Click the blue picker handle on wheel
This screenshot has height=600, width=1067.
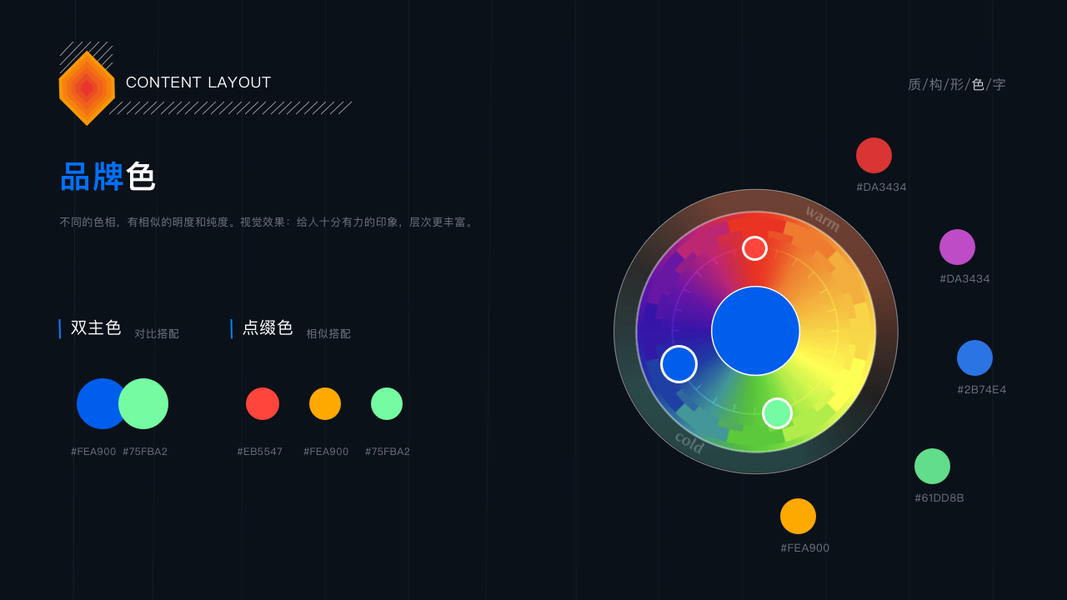[678, 364]
